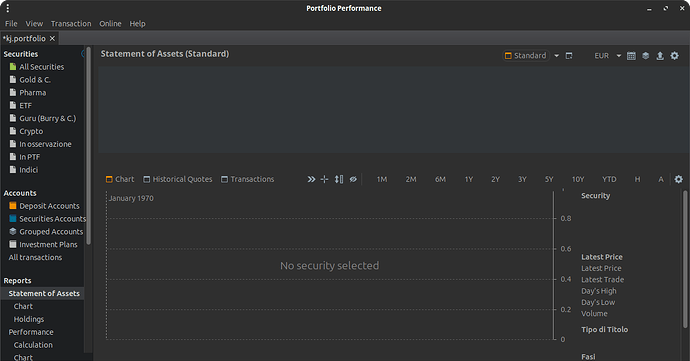
Task: Open Investment Plans
Action: point(48,244)
